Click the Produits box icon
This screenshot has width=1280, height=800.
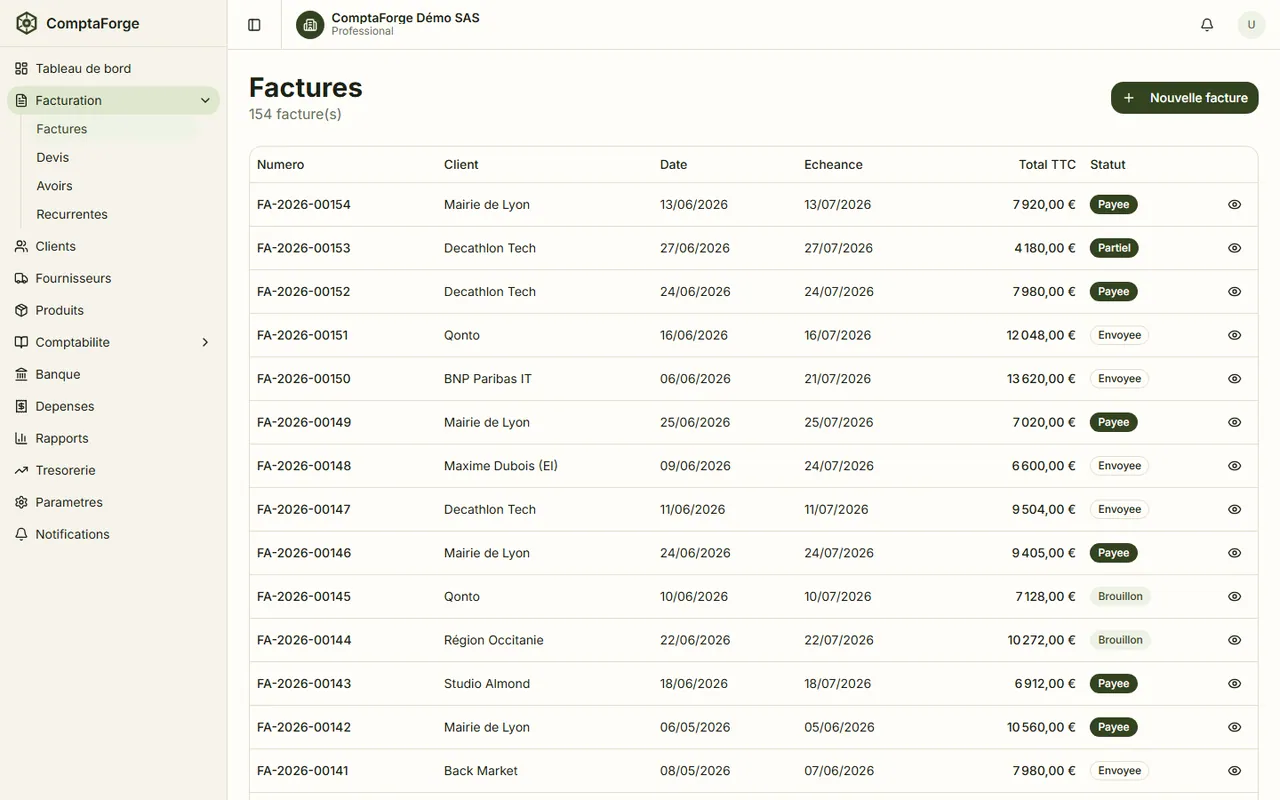(x=21, y=310)
